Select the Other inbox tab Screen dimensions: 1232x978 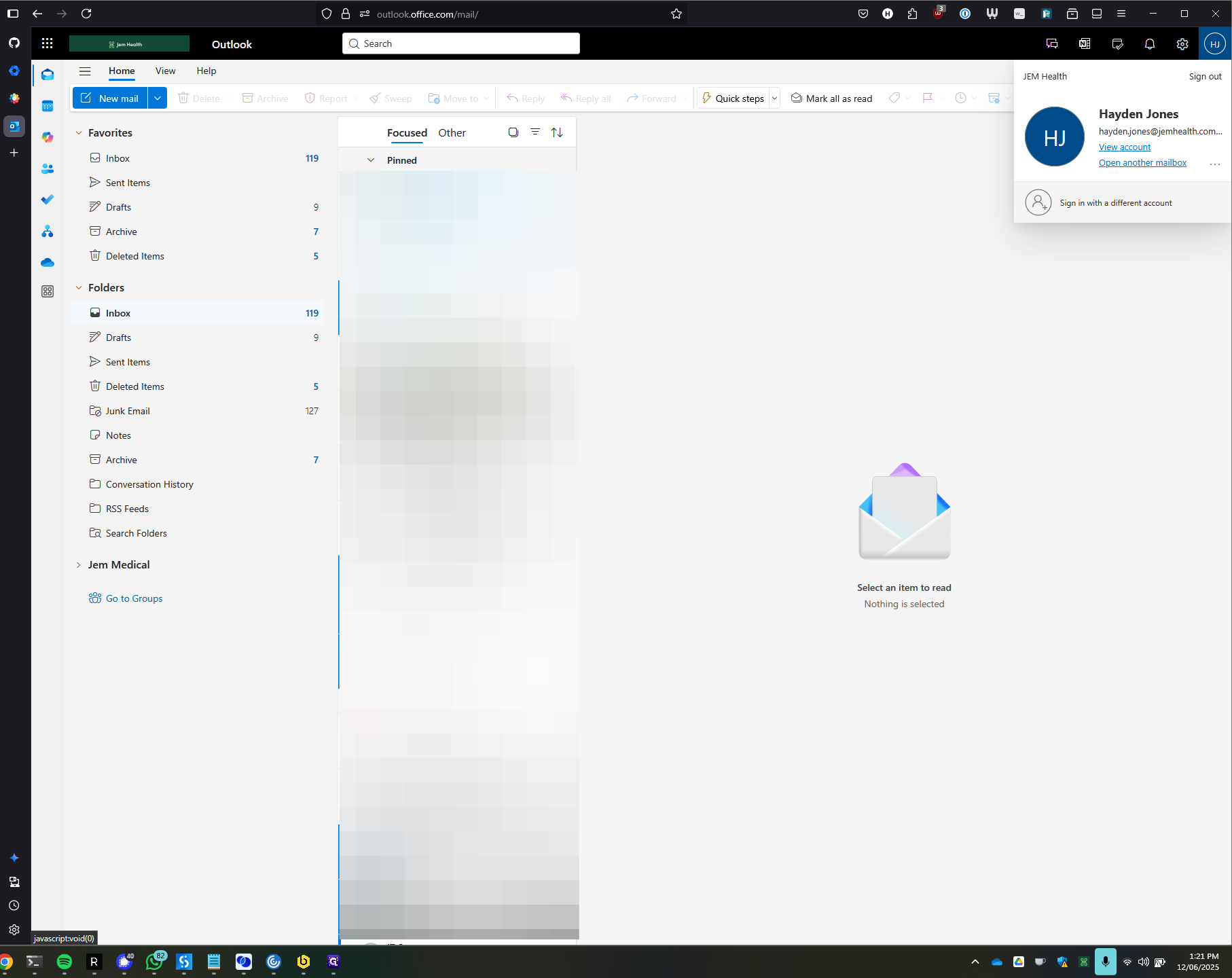coord(452,132)
